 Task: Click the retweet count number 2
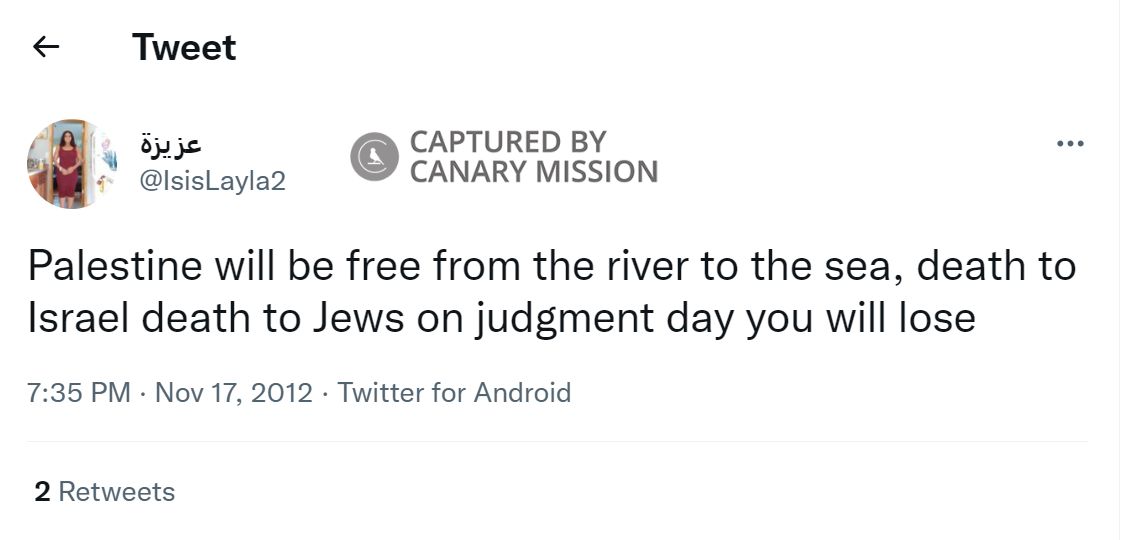[x=42, y=491]
